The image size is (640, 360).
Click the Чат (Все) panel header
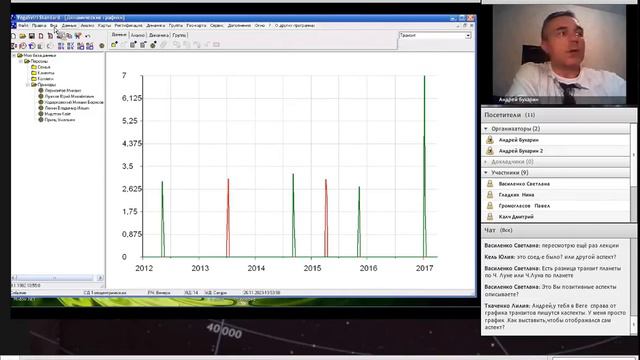click(x=558, y=230)
